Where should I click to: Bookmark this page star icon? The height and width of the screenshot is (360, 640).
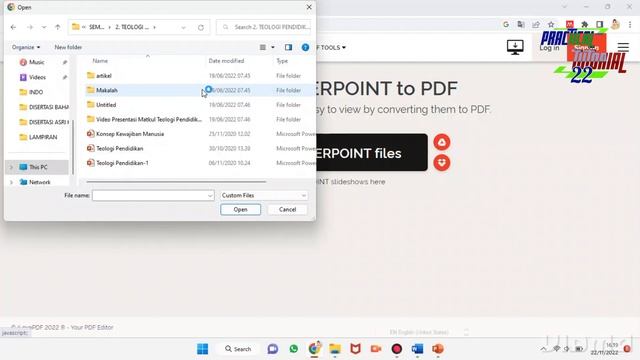(551, 25)
